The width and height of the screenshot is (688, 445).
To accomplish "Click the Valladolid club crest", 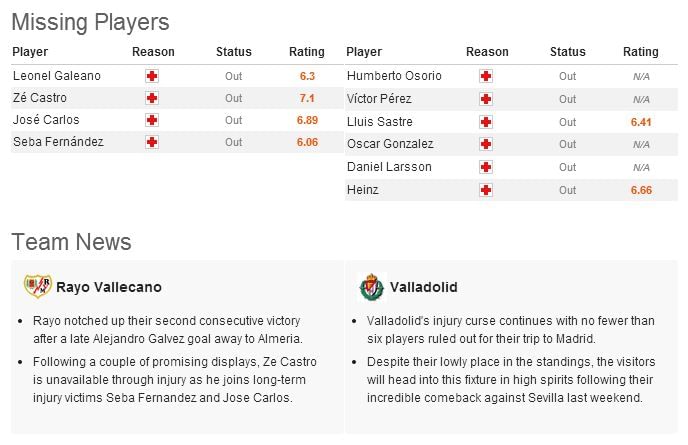I will 372,287.
